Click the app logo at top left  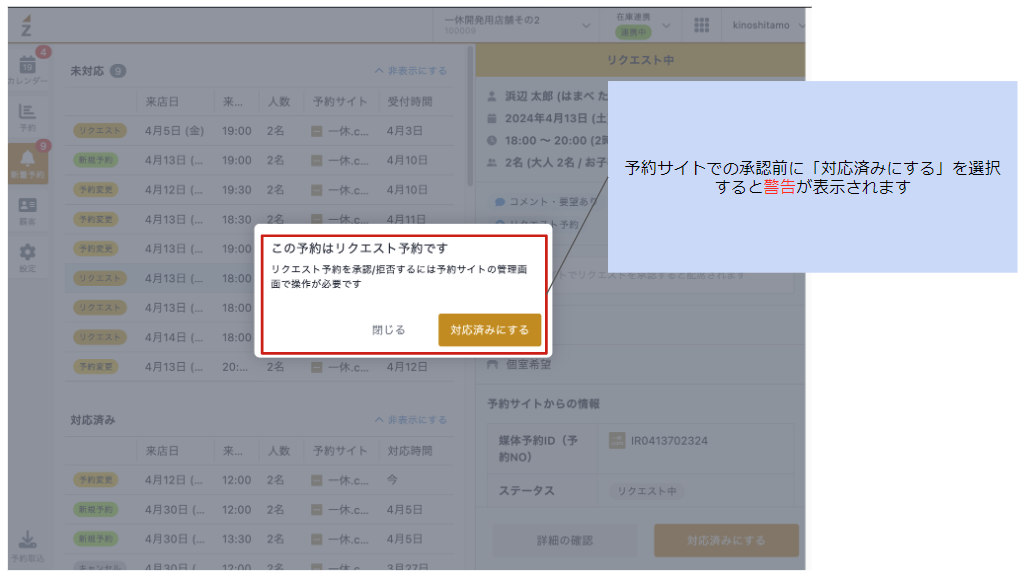pos(26,26)
